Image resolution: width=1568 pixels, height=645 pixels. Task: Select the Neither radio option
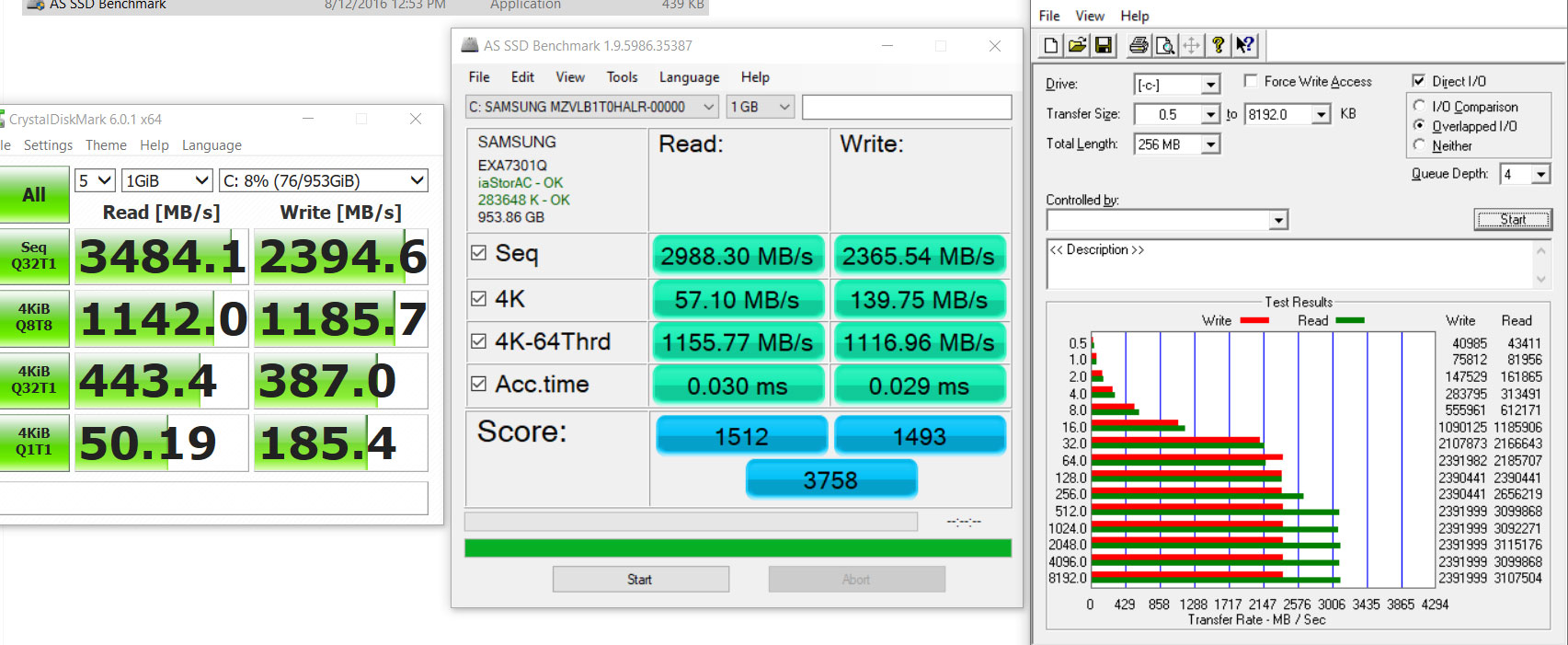pos(1419,145)
